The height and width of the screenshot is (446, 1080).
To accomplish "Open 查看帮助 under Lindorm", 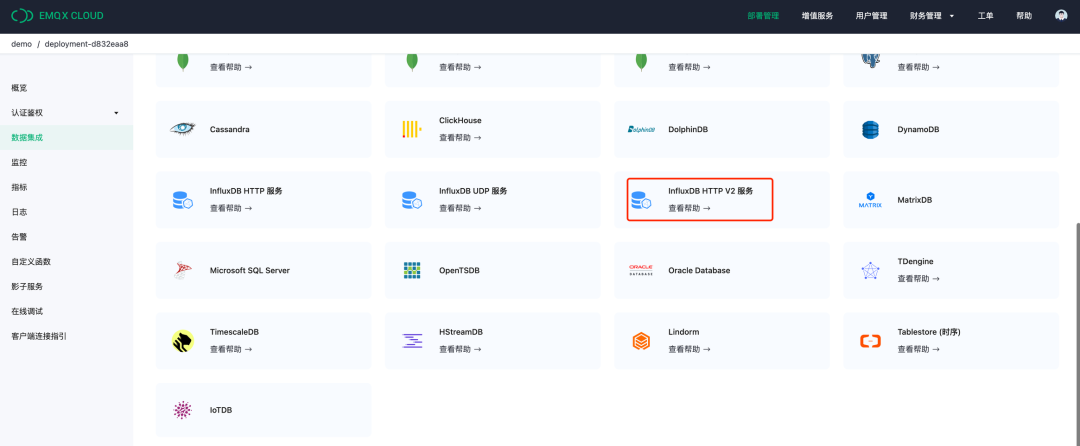I will pos(689,349).
